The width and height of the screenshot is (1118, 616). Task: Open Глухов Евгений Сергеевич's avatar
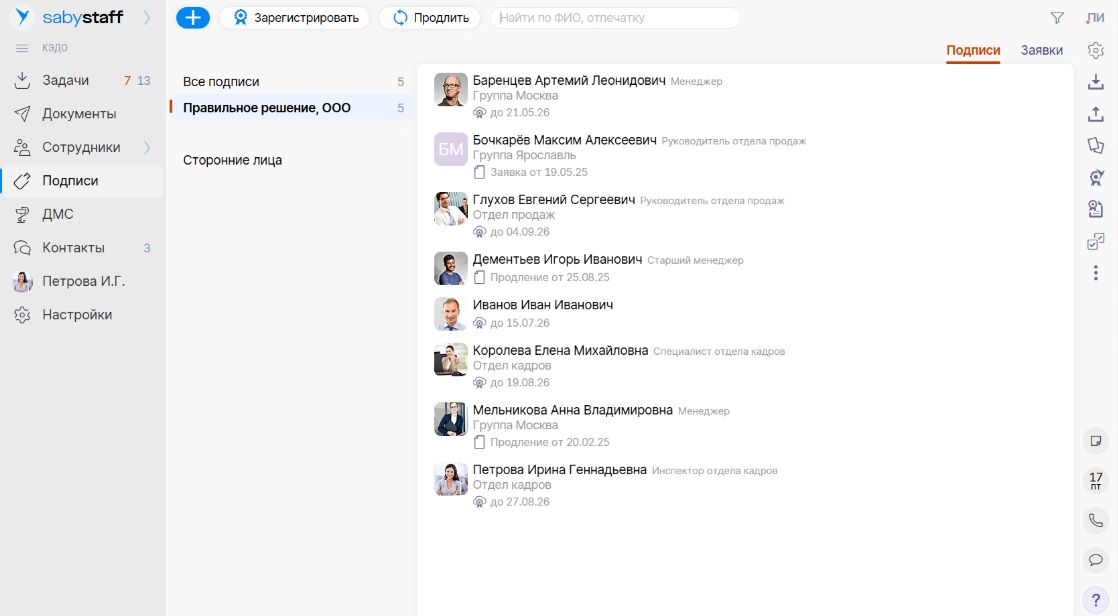(x=451, y=208)
